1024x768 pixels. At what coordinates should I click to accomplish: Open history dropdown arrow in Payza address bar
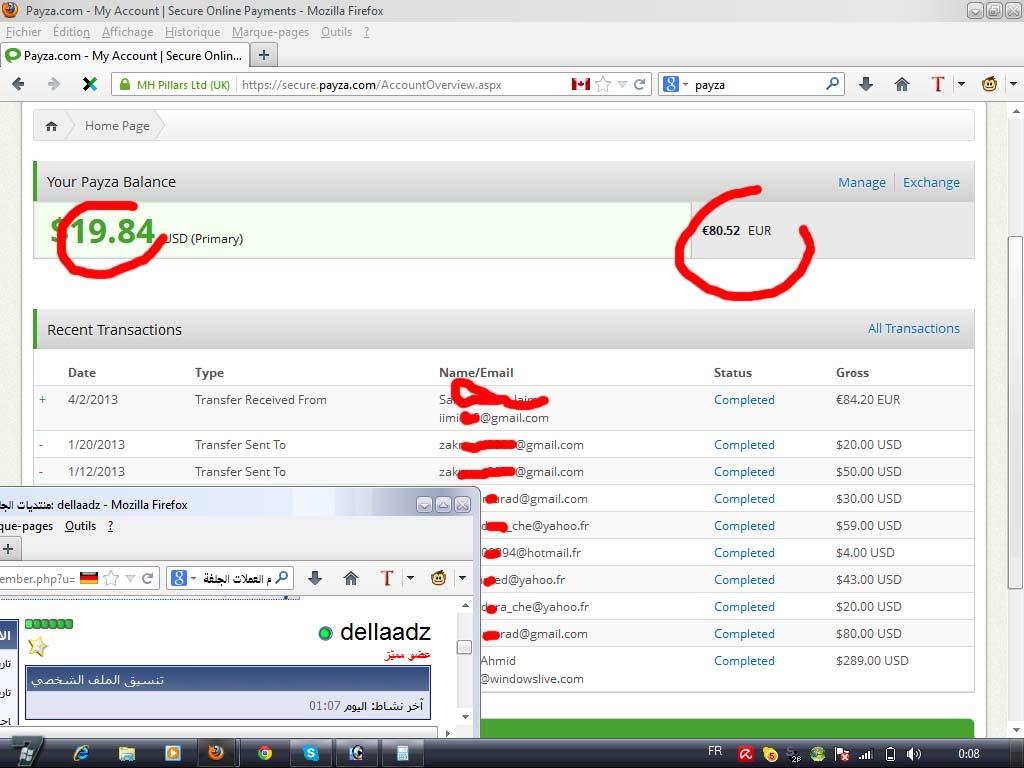[622, 84]
